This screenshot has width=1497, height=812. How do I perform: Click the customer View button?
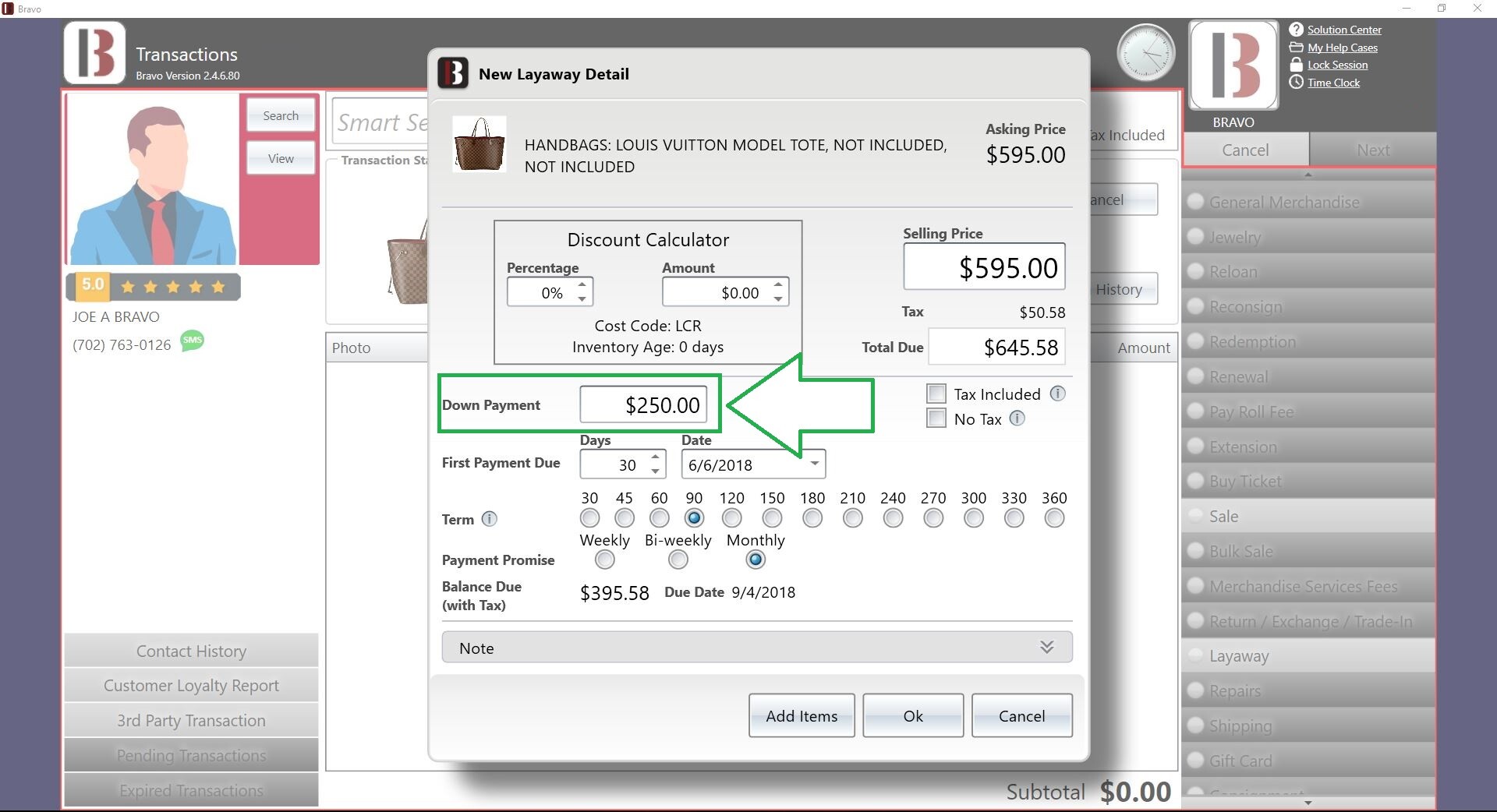coord(281,158)
